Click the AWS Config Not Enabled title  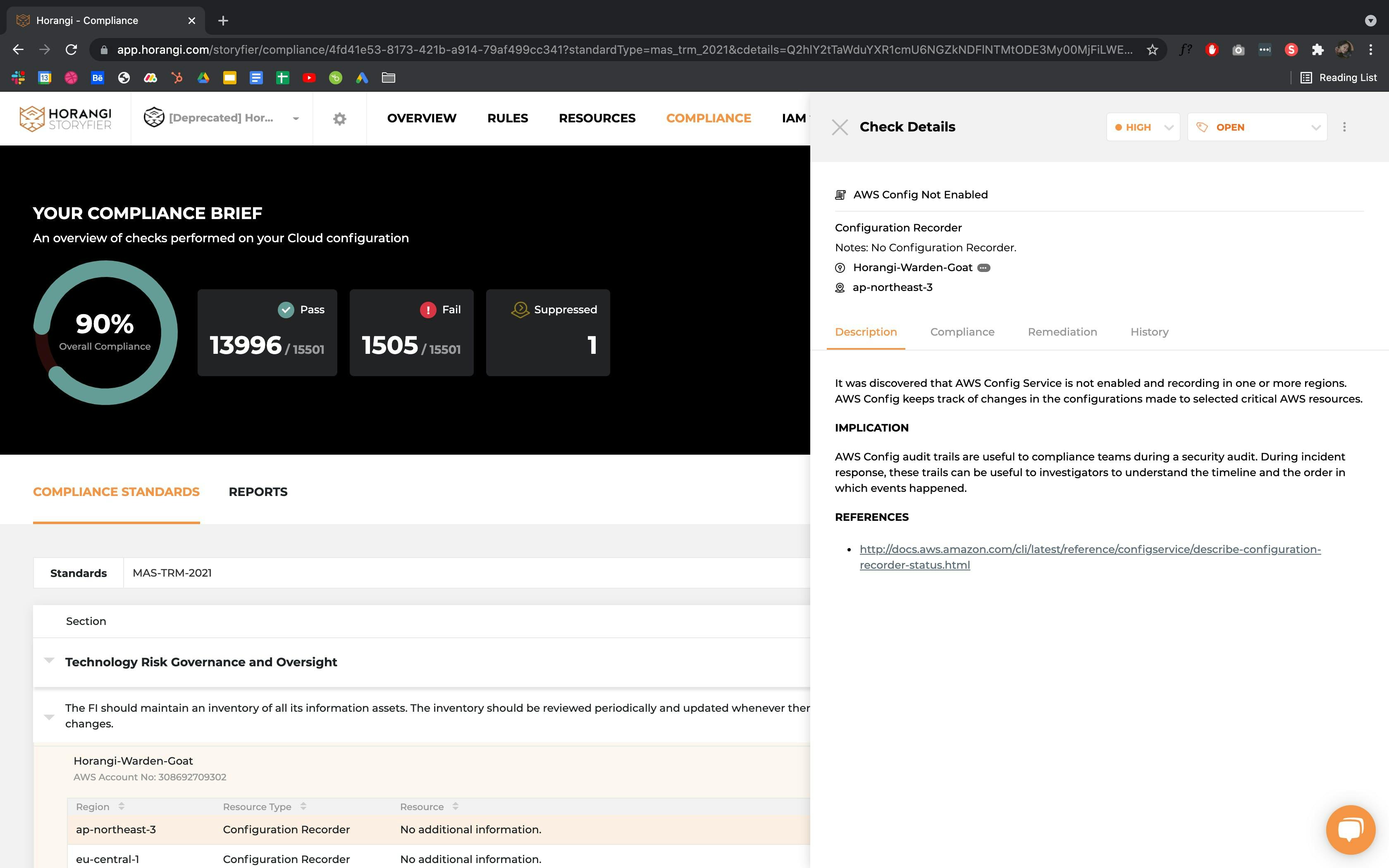tap(920, 195)
